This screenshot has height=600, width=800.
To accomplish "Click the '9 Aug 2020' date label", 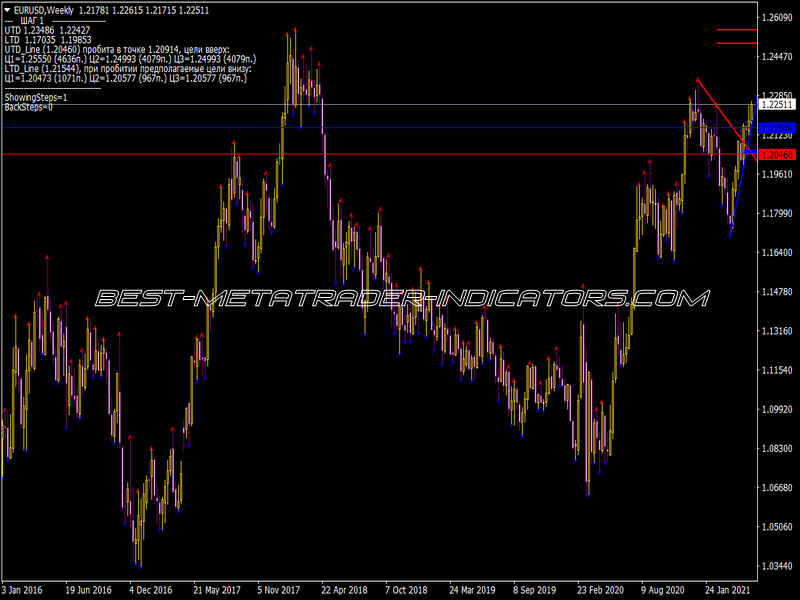I will 663,590.
